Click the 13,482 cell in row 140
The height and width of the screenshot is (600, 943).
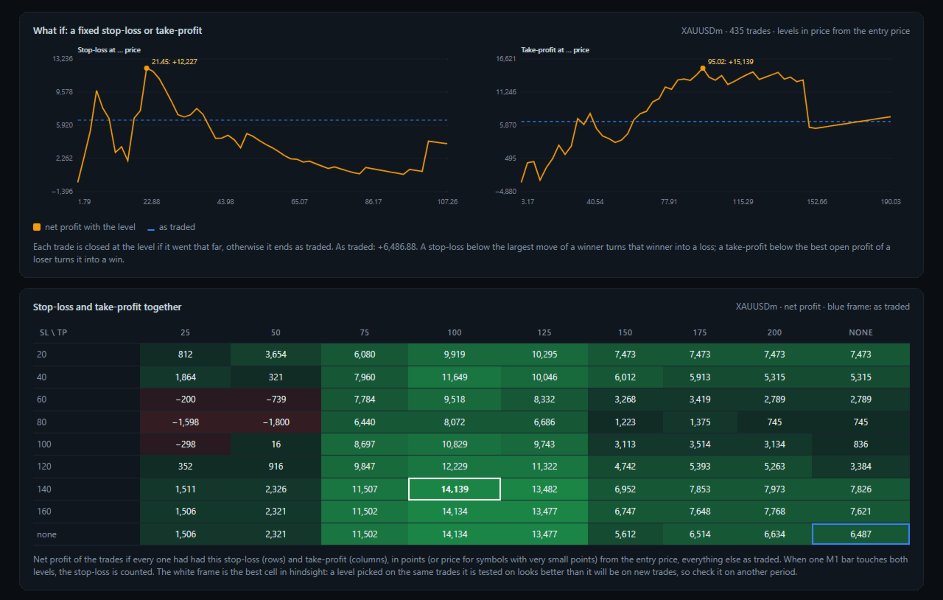click(x=544, y=489)
